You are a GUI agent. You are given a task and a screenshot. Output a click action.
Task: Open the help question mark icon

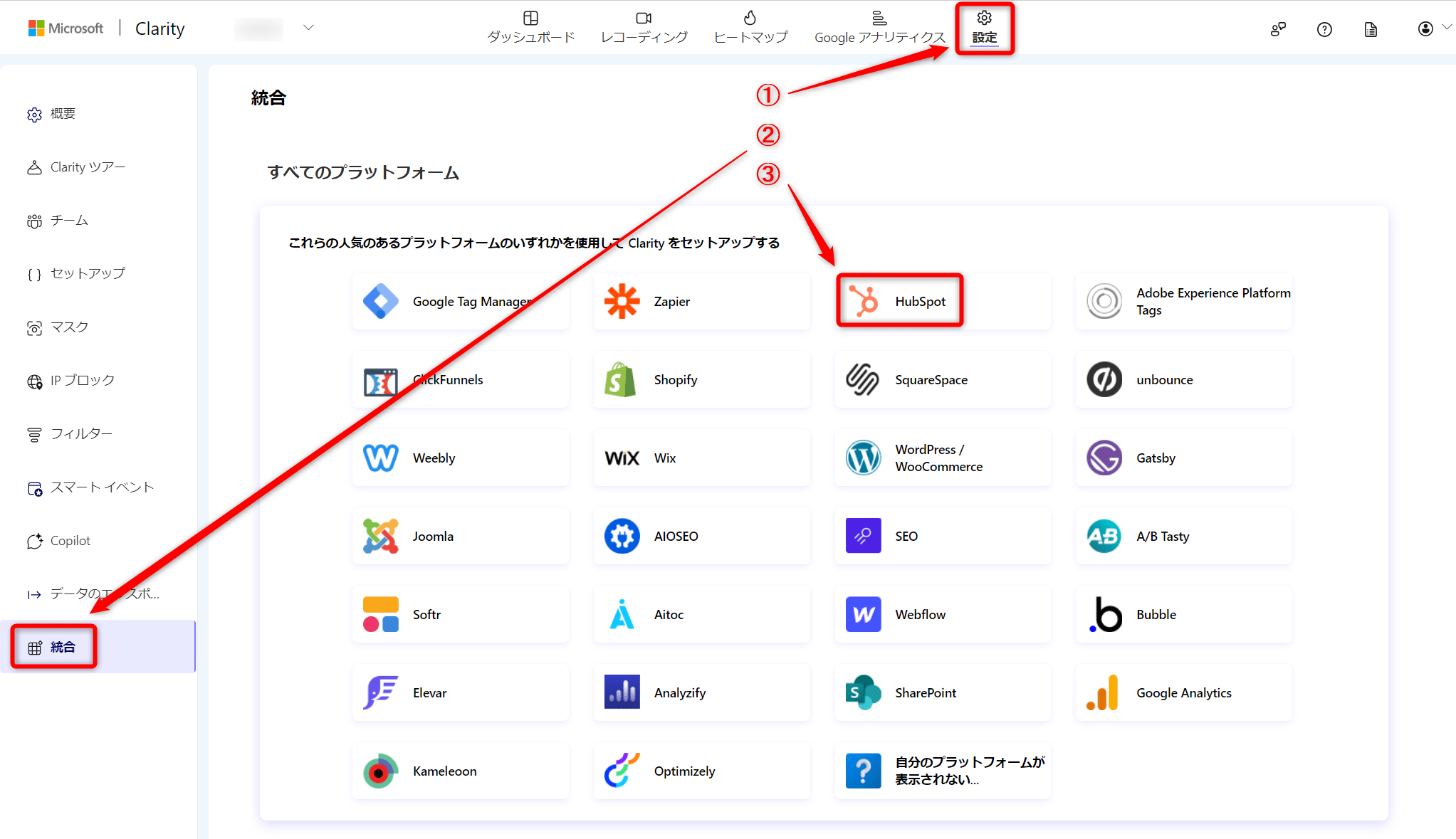click(1324, 29)
